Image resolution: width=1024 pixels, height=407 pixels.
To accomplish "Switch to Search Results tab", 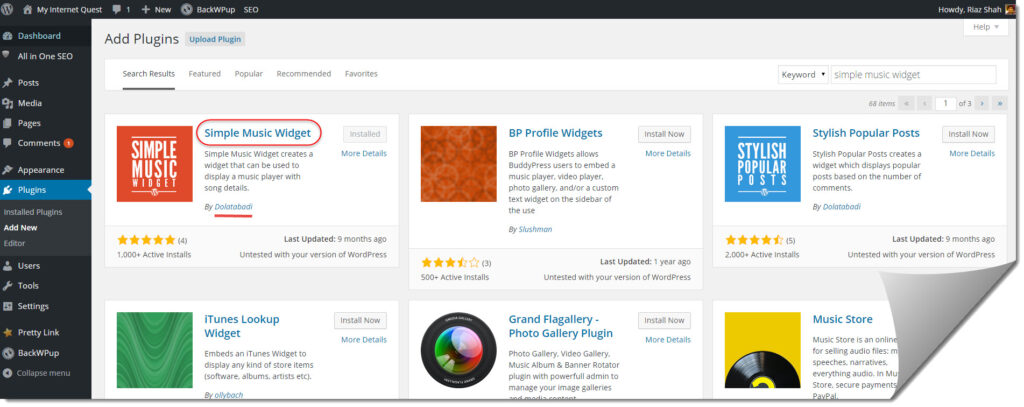I will pos(149,74).
